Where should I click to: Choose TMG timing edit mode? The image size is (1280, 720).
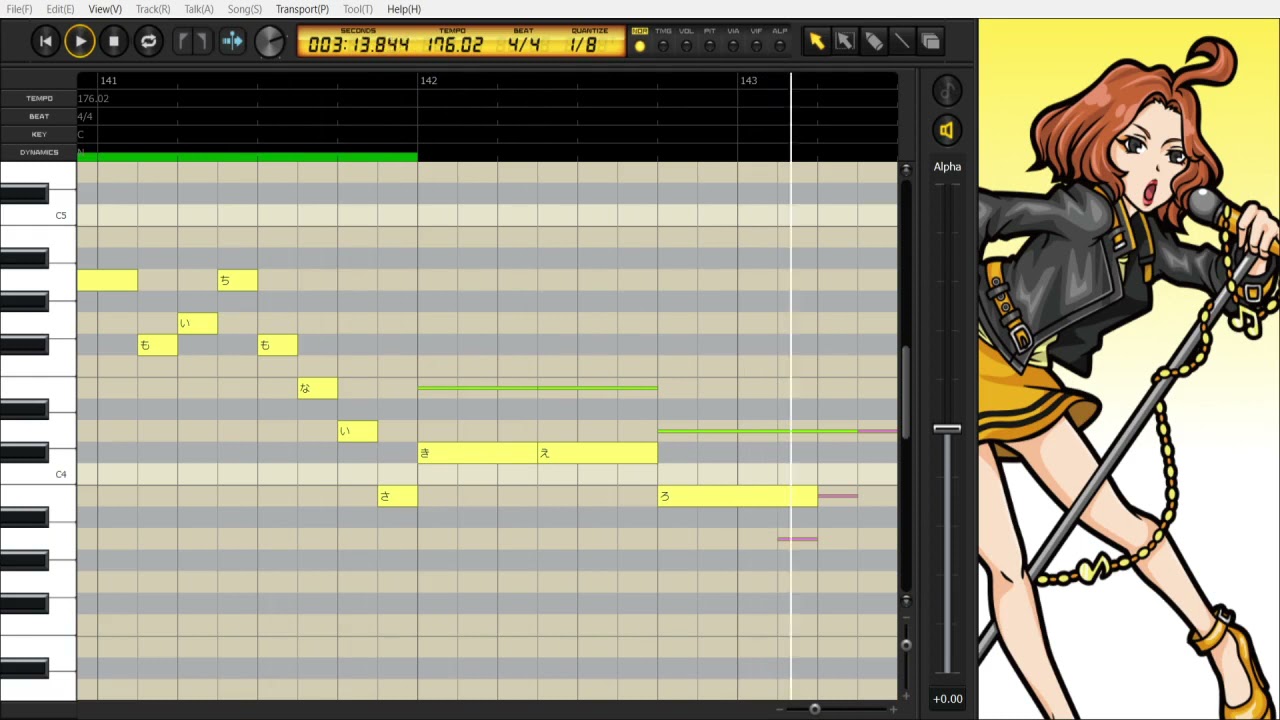pos(663,40)
